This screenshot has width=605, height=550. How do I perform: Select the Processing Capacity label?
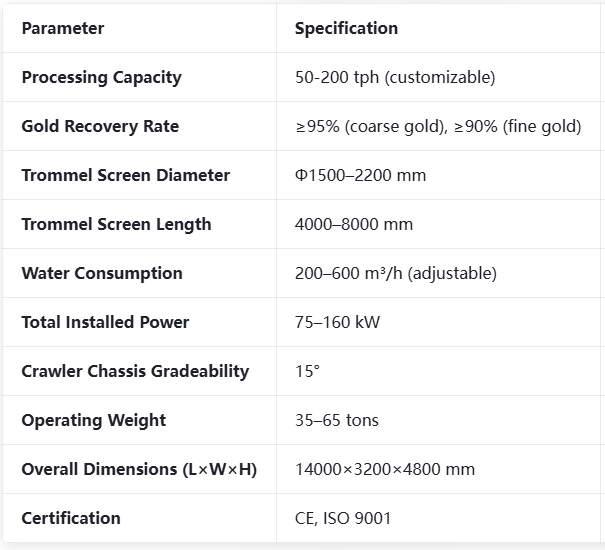tap(101, 77)
